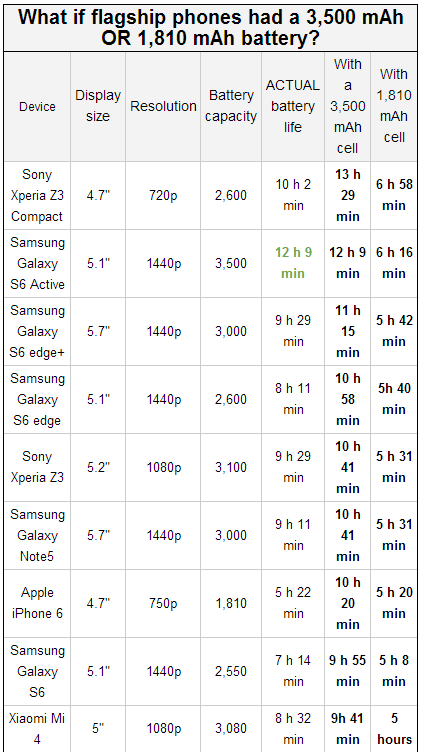
Task: Select the Samsung Galaxy S6 Active cell
Action: click(x=37, y=263)
